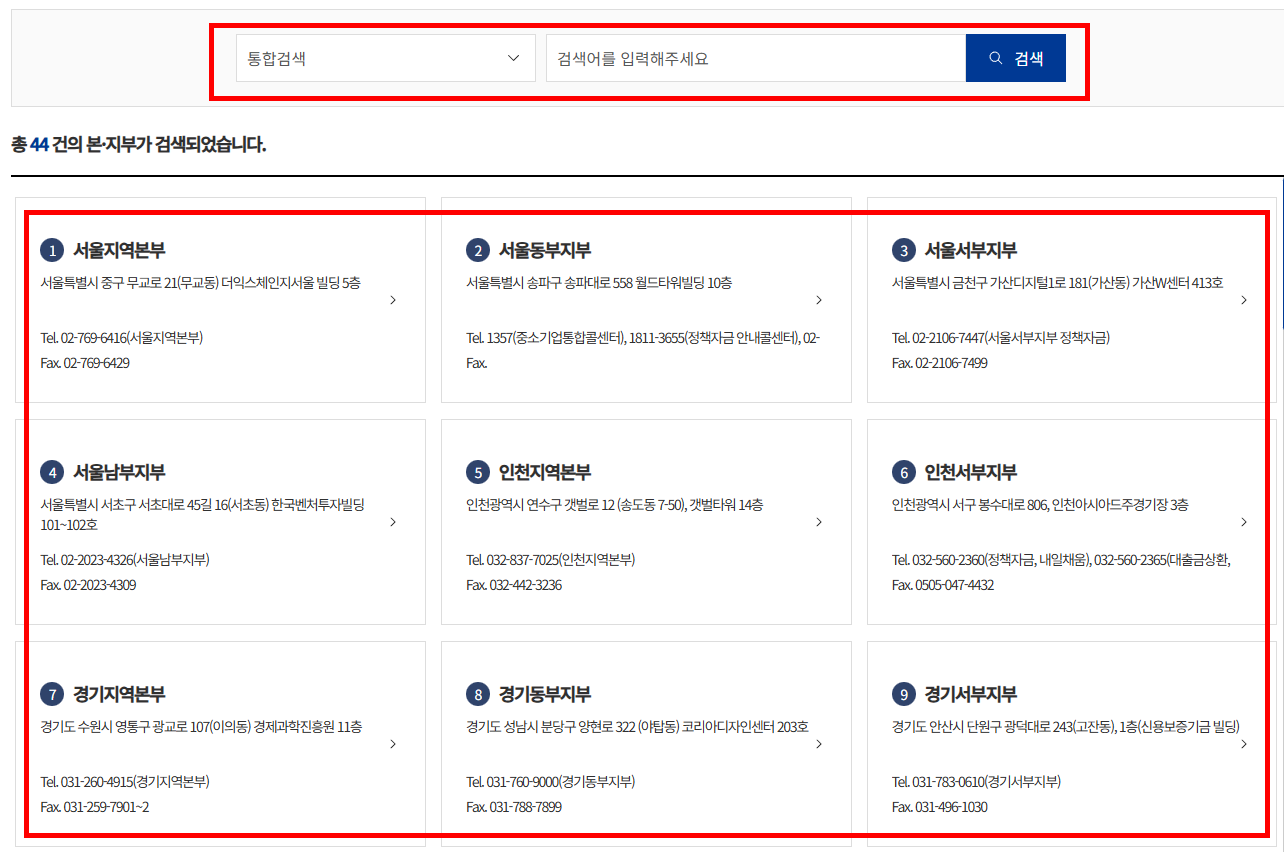1284x852 pixels.
Task: Open the 인천지역본부 branch title
Action: 545,472
